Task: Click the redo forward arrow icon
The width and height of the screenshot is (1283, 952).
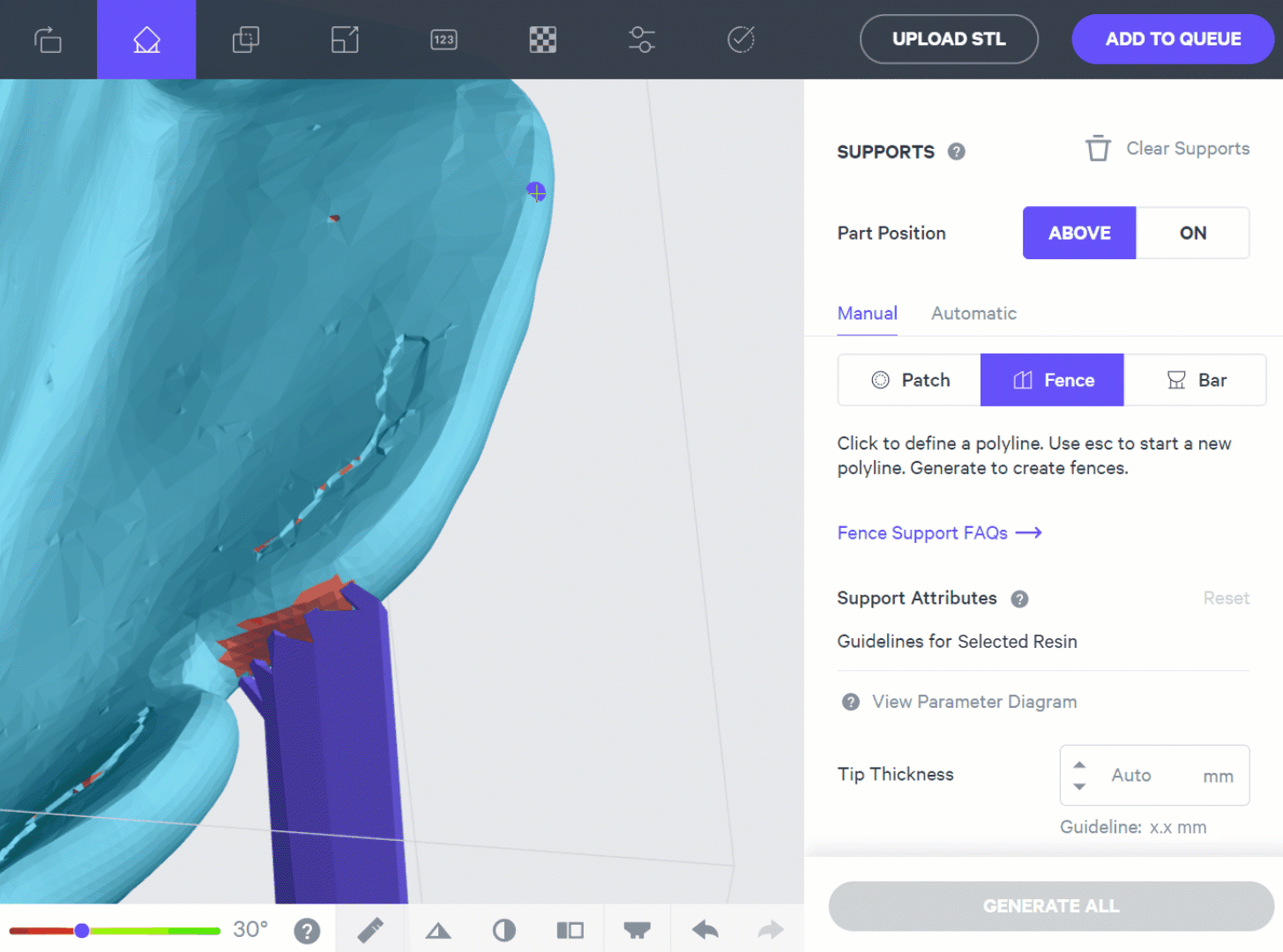Action: [771, 930]
